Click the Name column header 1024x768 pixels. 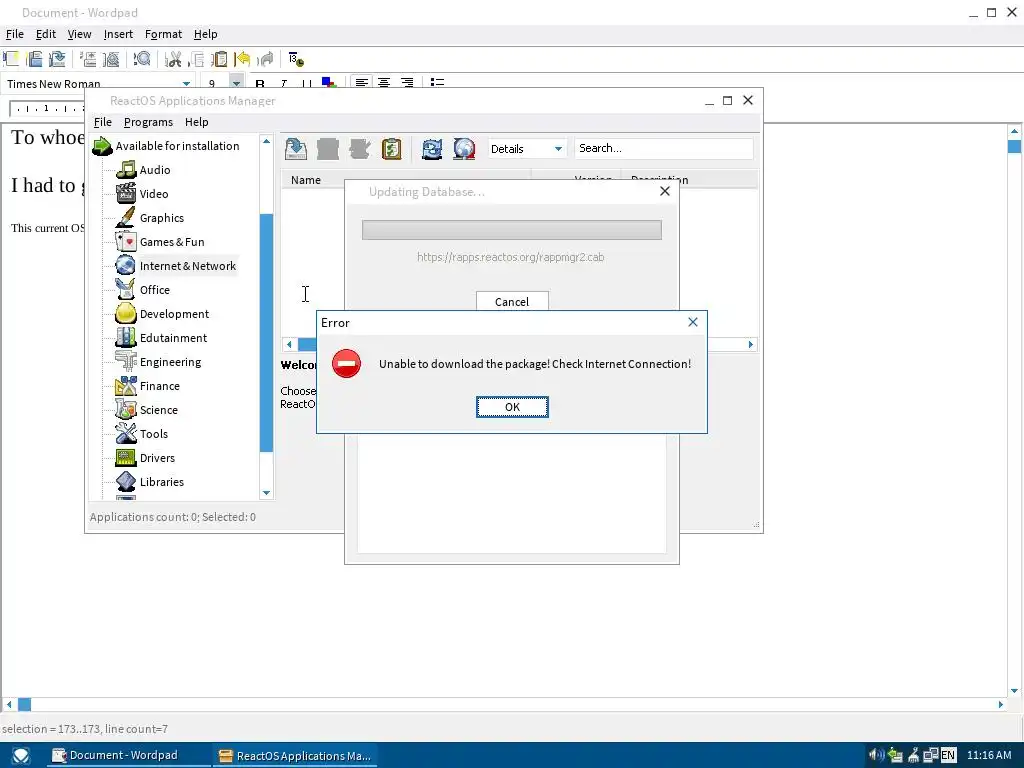[406, 180]
